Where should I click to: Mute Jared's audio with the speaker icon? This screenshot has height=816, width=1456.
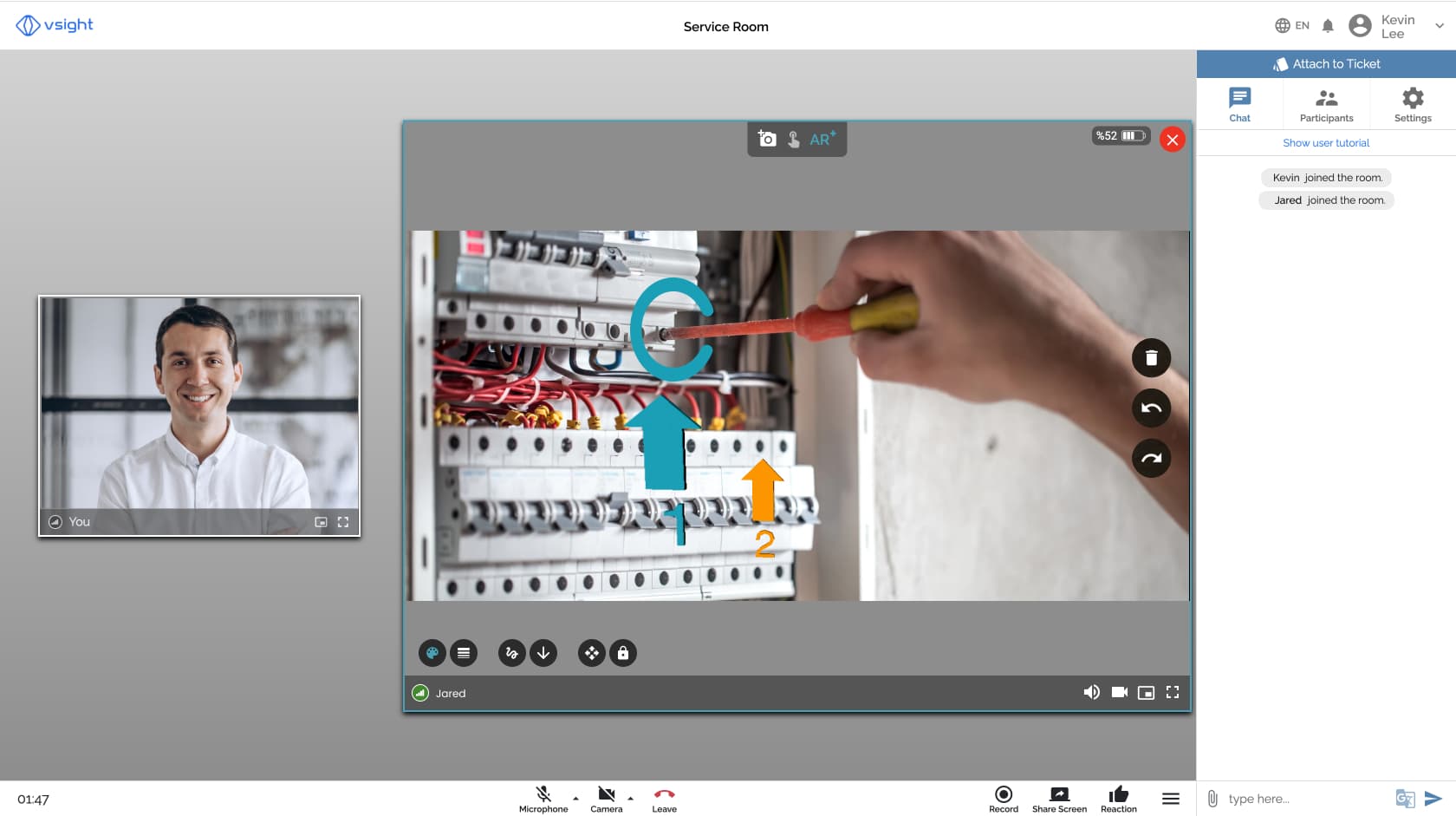[1092, 692]
